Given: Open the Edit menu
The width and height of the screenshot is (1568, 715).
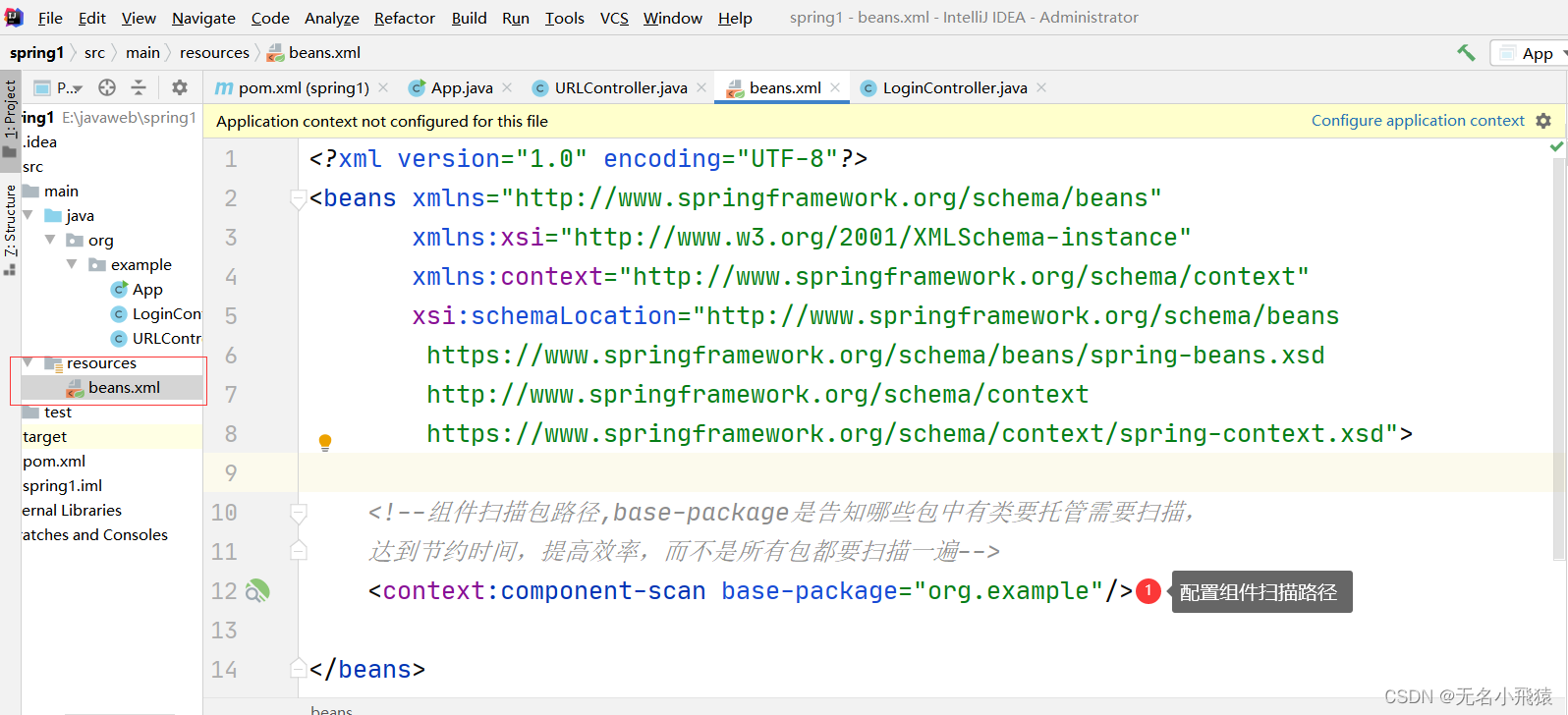Looking at the screenshot, I should 92,18.
